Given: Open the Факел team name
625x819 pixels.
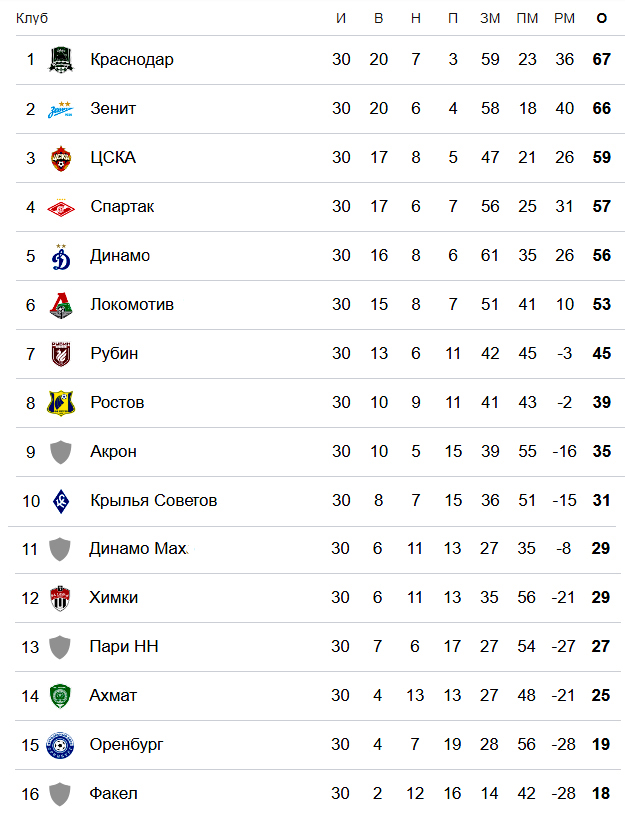Looking at the screenshot, I should (x=113, y=794).
